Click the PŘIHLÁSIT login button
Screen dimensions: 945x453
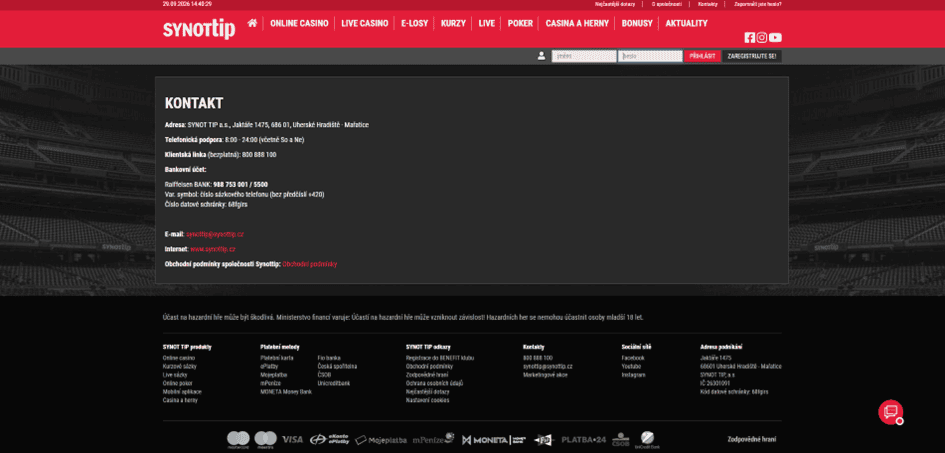coord(702,56)
